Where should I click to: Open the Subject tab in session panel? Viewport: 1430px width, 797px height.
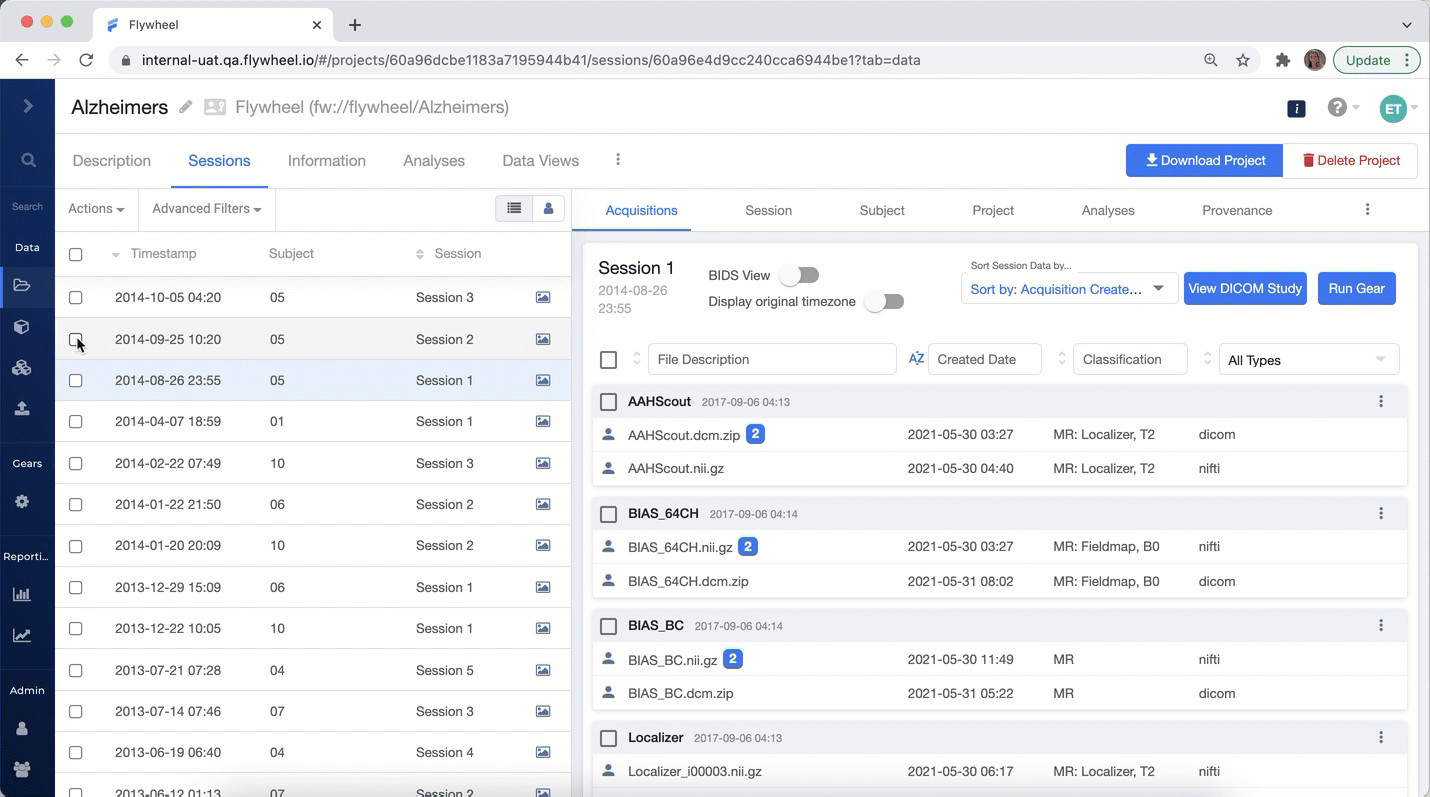click(882, 210)
